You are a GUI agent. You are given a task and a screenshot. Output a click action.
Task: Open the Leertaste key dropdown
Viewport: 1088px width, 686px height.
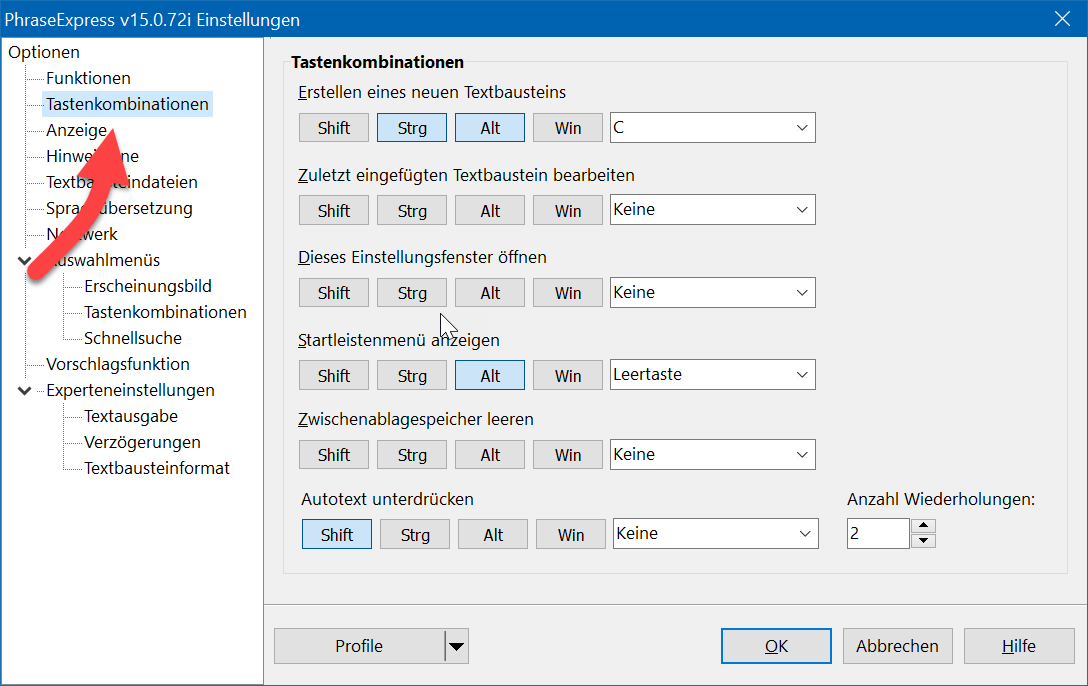click(x=713, y=375)
